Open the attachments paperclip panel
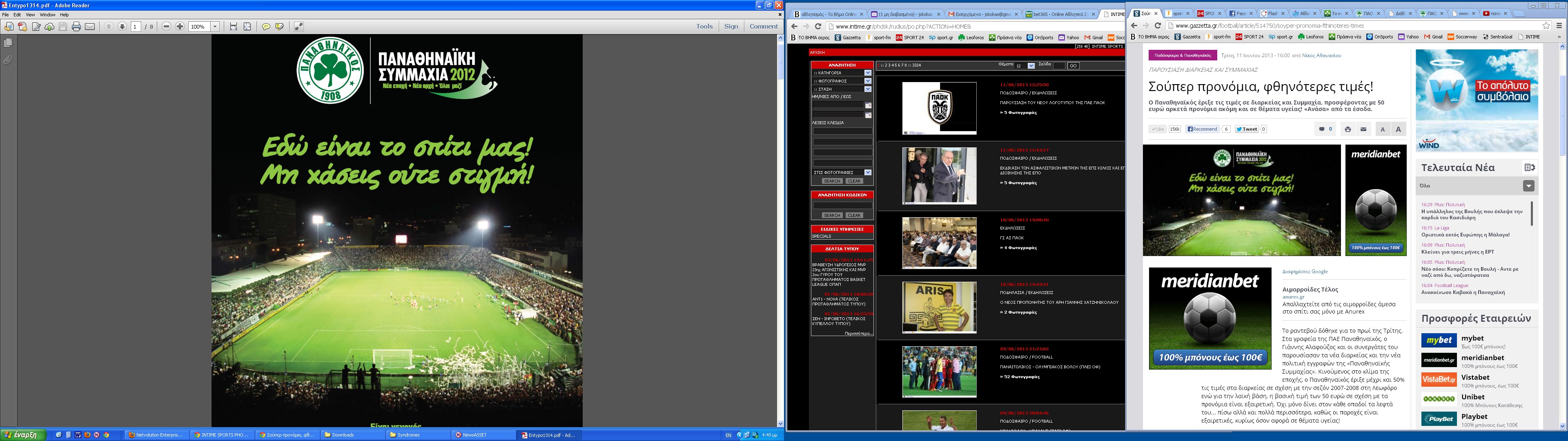This screenshot has width=1568, height=441. coord(8,60)
